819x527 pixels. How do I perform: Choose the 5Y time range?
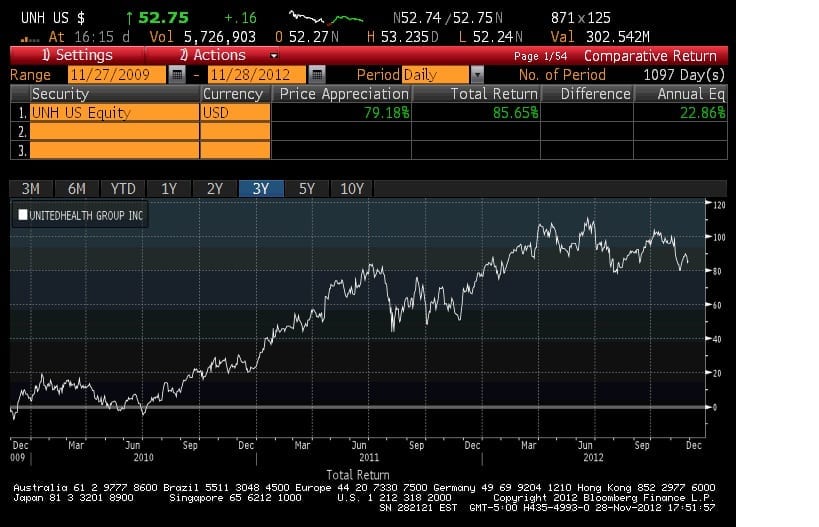[306, 189]
